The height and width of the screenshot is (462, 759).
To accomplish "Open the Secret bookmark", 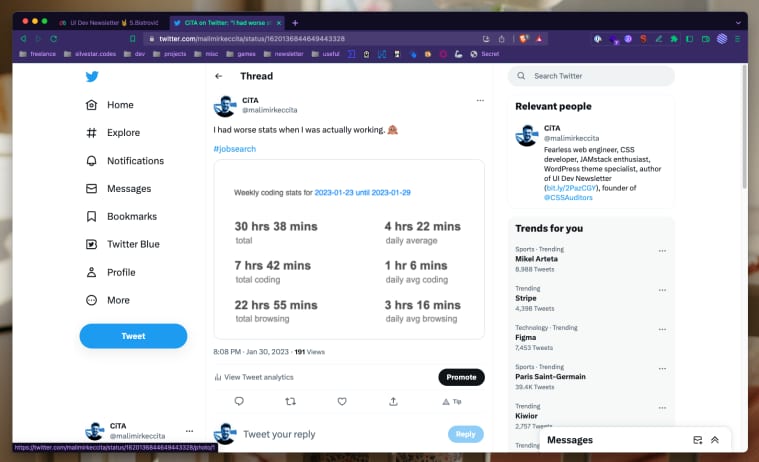I will point(485,54).
